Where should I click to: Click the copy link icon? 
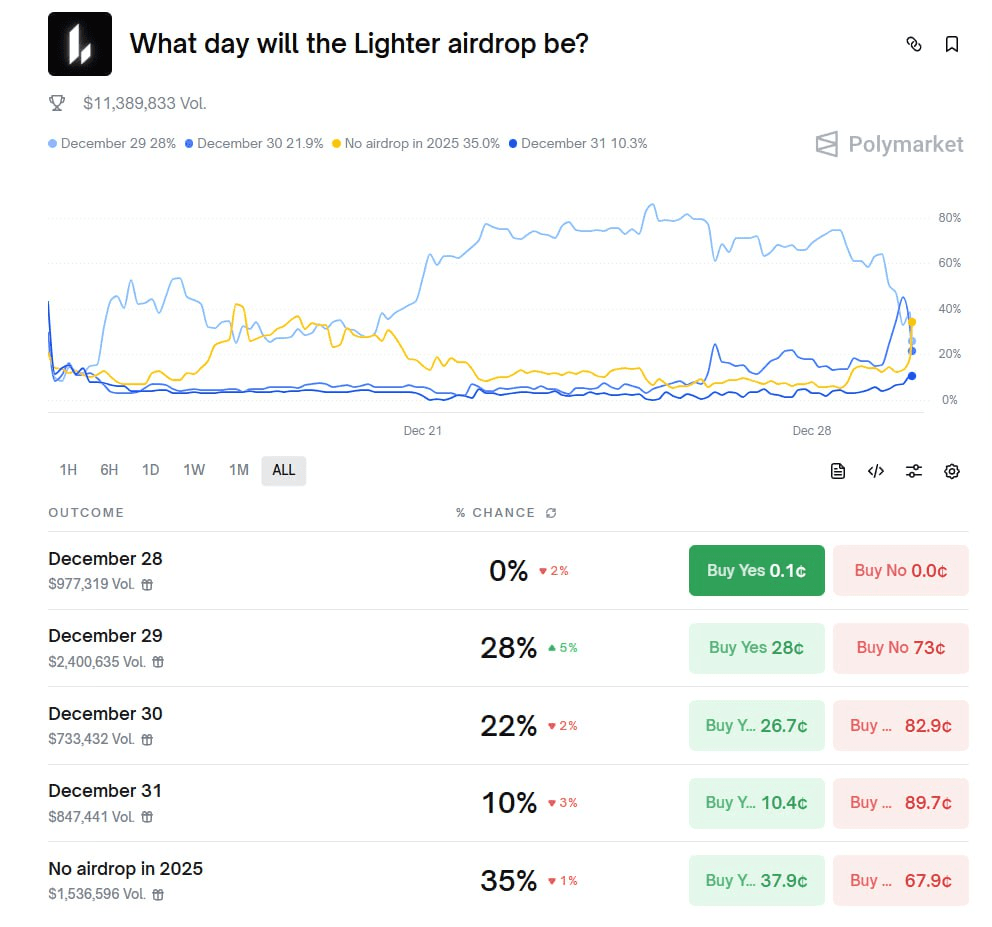pos(913,44)
